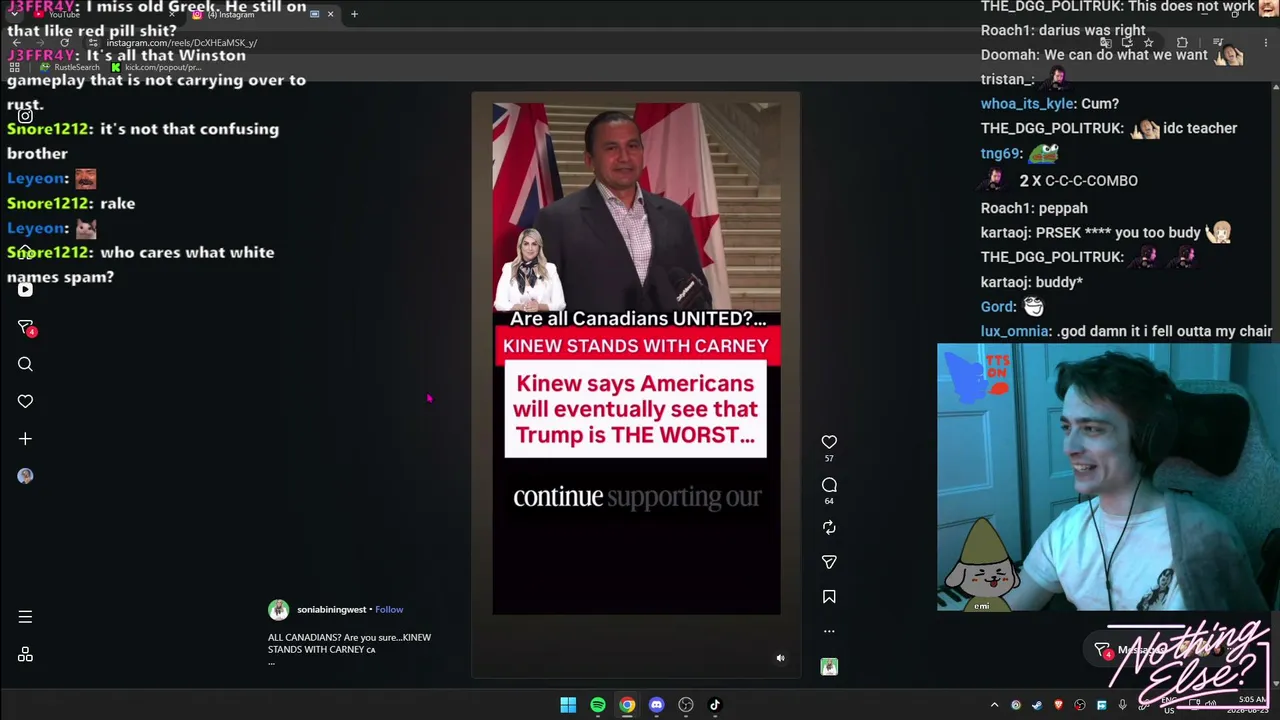
Task: Open Instagram home via the logo icon
Action: [x=25, y=116]
